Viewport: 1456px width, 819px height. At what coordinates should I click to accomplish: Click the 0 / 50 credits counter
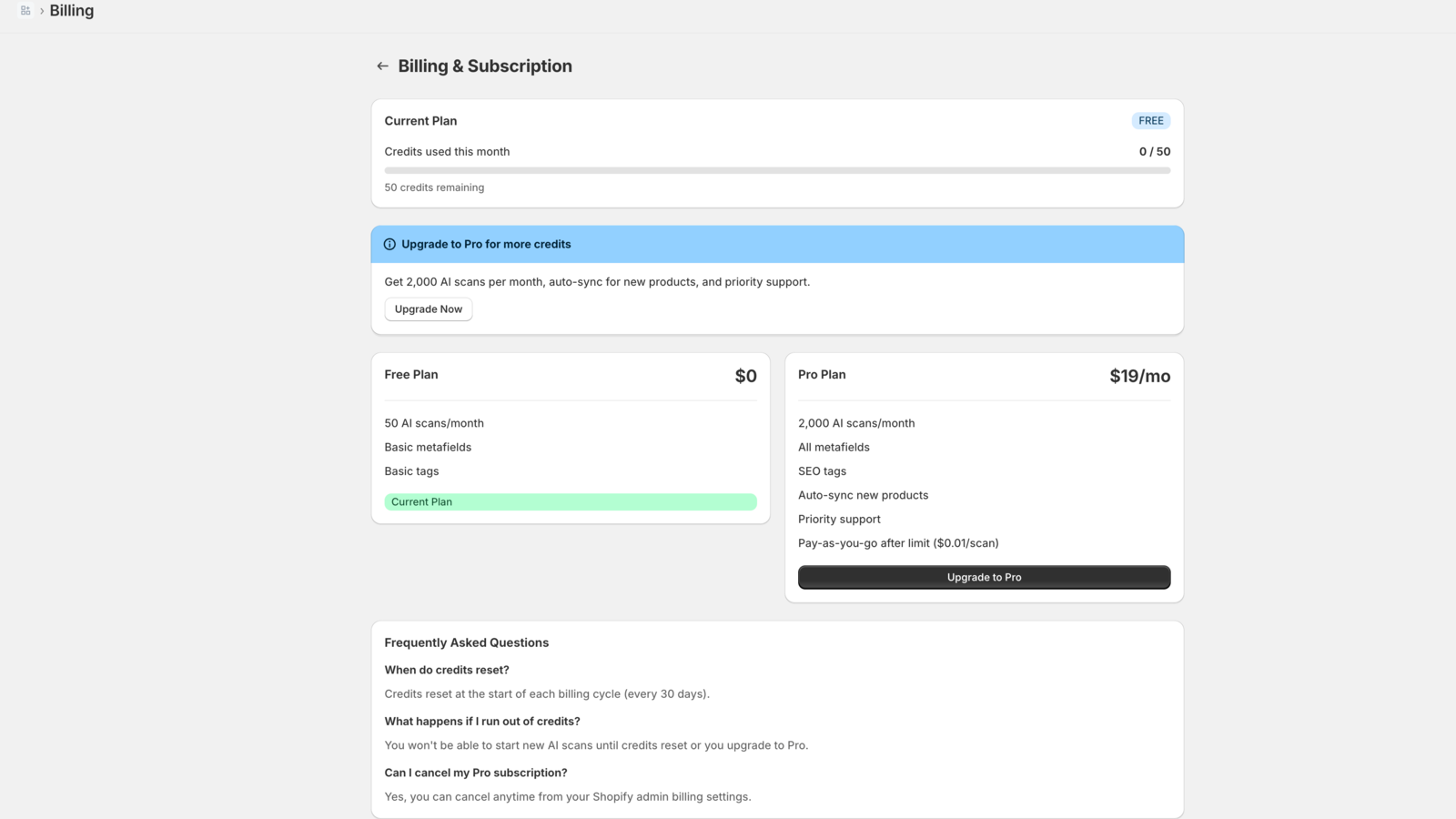1154,152
